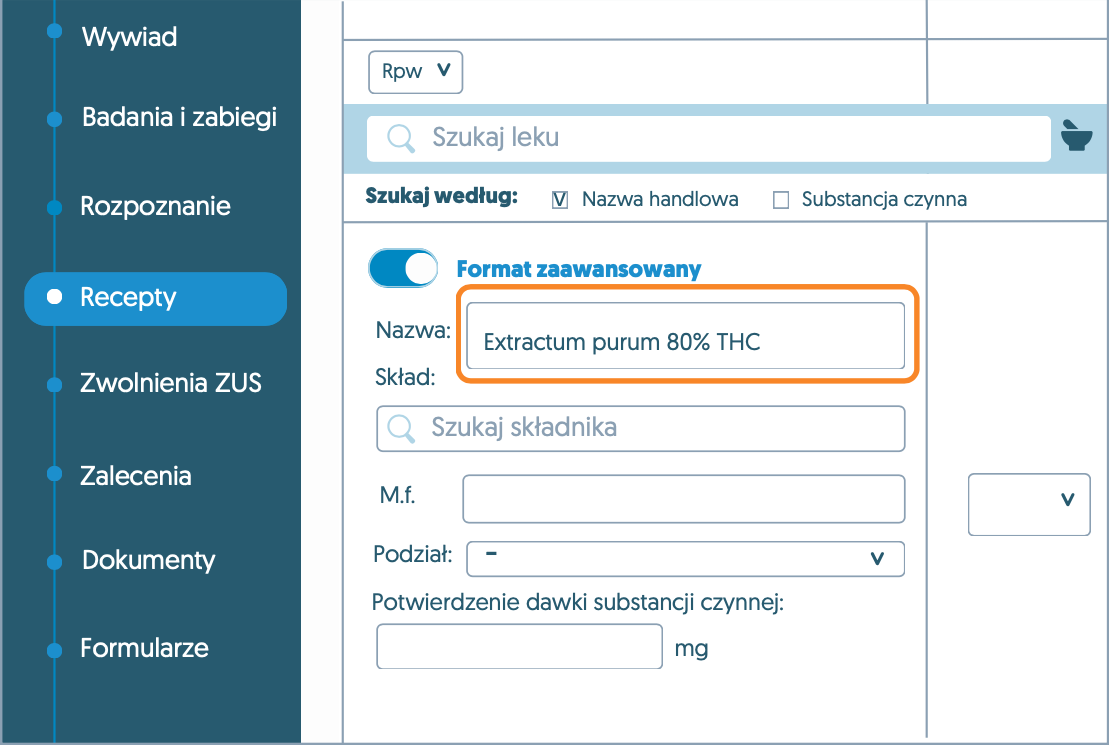1114x746 pixels.
Task: Toggle the Format zaawansowany switch
Action: pos(403,268)
